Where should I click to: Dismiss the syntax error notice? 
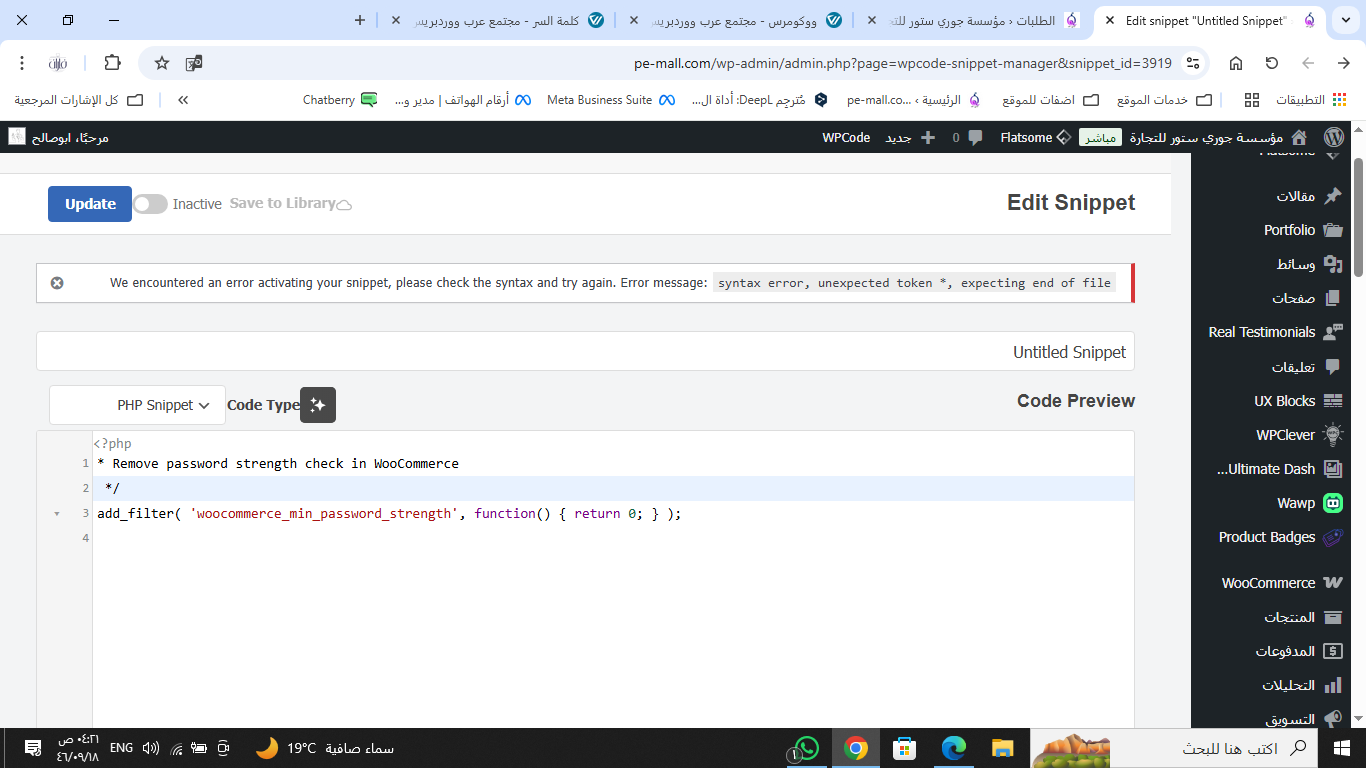(57, 283)
